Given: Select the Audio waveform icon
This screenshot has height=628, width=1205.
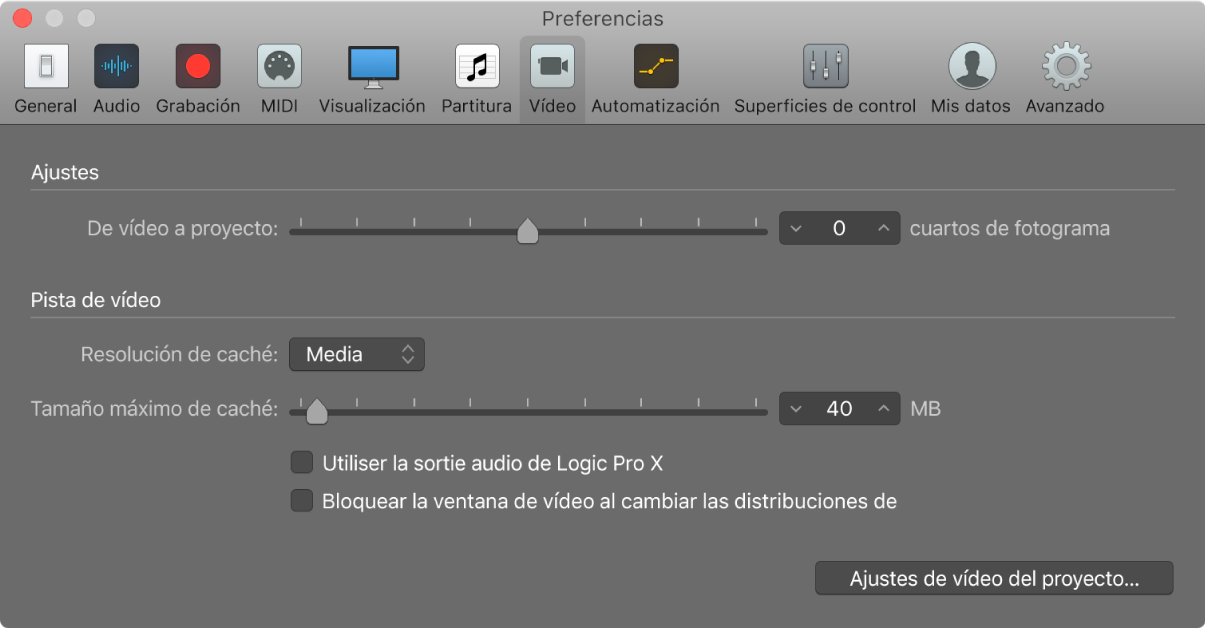Looking at the screenshot, I should click(117, 67).
